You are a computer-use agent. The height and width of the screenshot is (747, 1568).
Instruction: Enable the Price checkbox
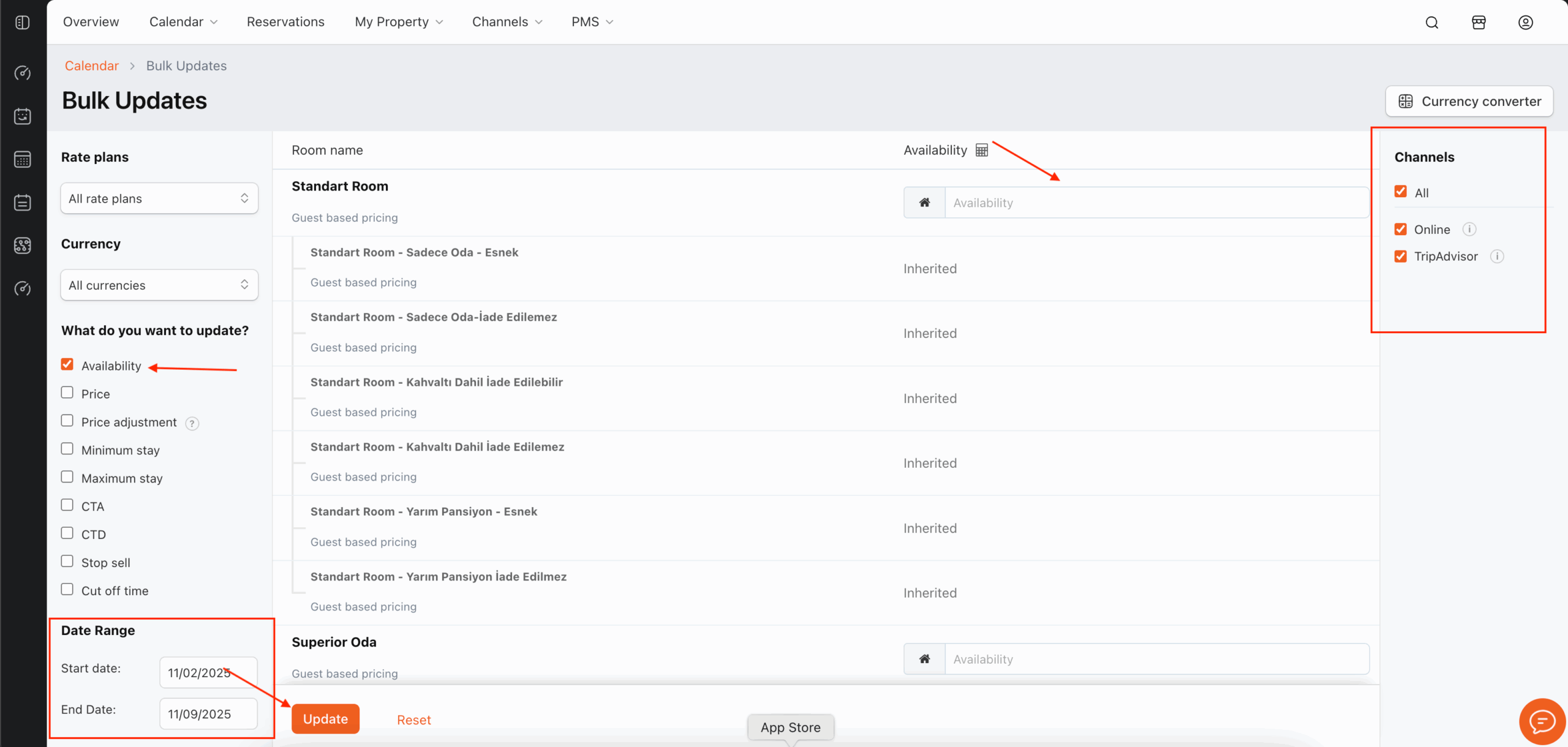click(67, 392)
